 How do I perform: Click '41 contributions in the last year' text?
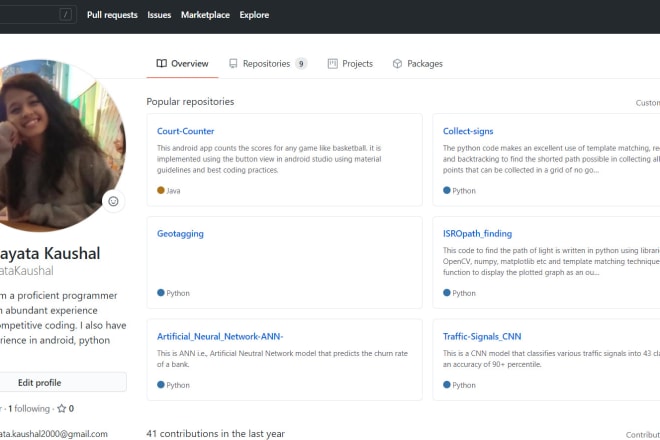pyautogui.click(x=216, y=433)
